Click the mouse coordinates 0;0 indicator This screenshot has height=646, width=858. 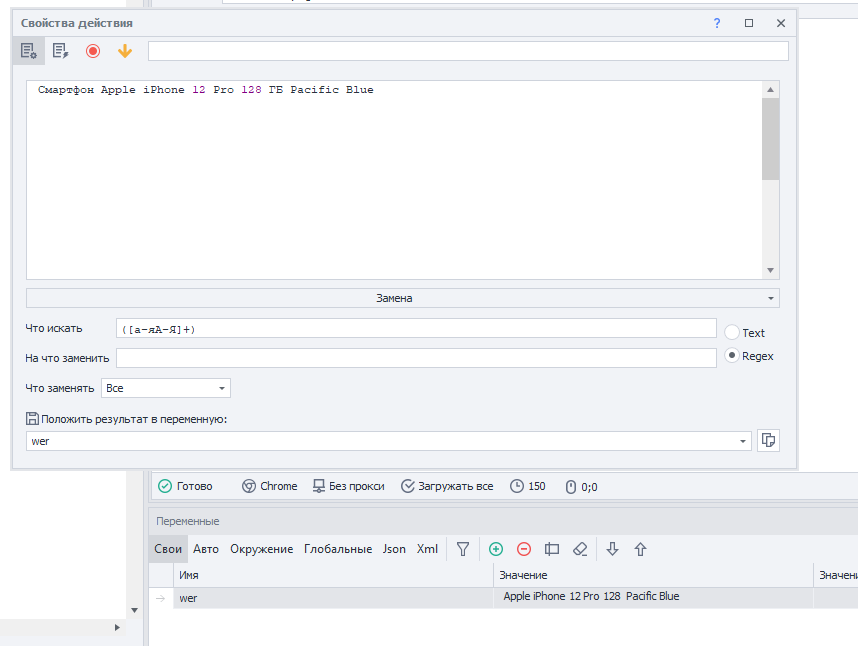coord(581,487)
